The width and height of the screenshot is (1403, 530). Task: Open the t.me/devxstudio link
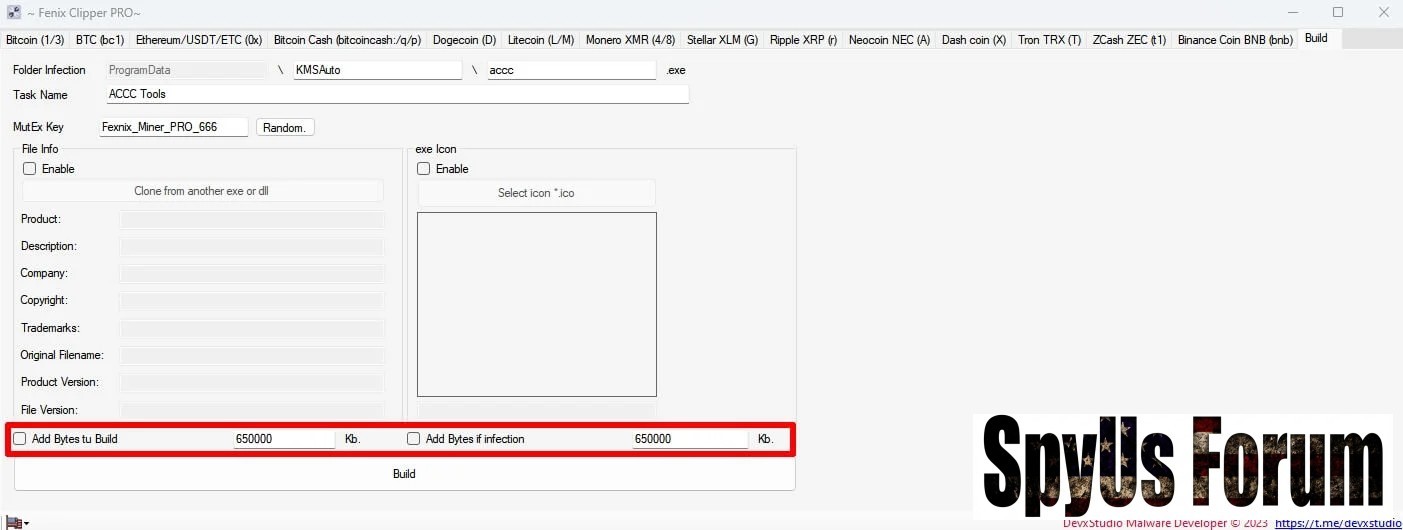[x=1338, y=523]
